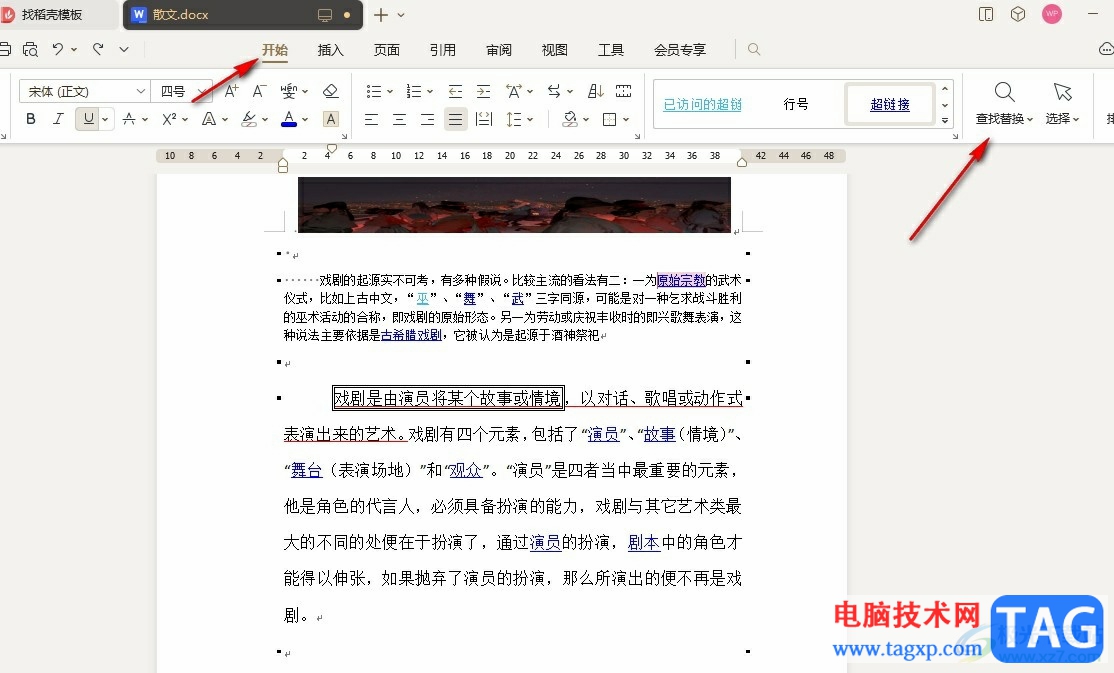Viewport: 1114px width, 673px height.
Task: Open the font name dropdown
Action: pyautogui.click(x=141, y=91)
